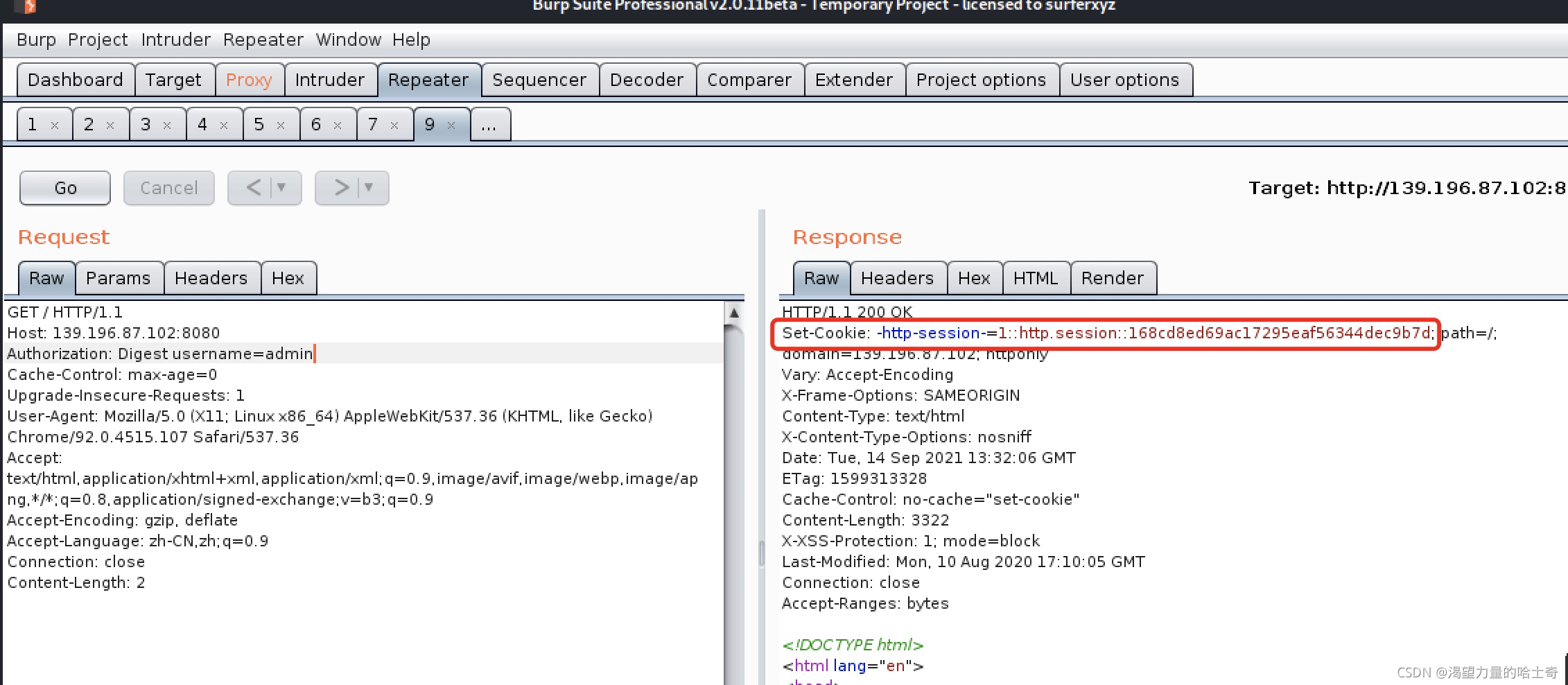This screenshot has width=1568, height=685.
Task: Switch to the Intruder tool tab
Action: (x=329, y=80)
